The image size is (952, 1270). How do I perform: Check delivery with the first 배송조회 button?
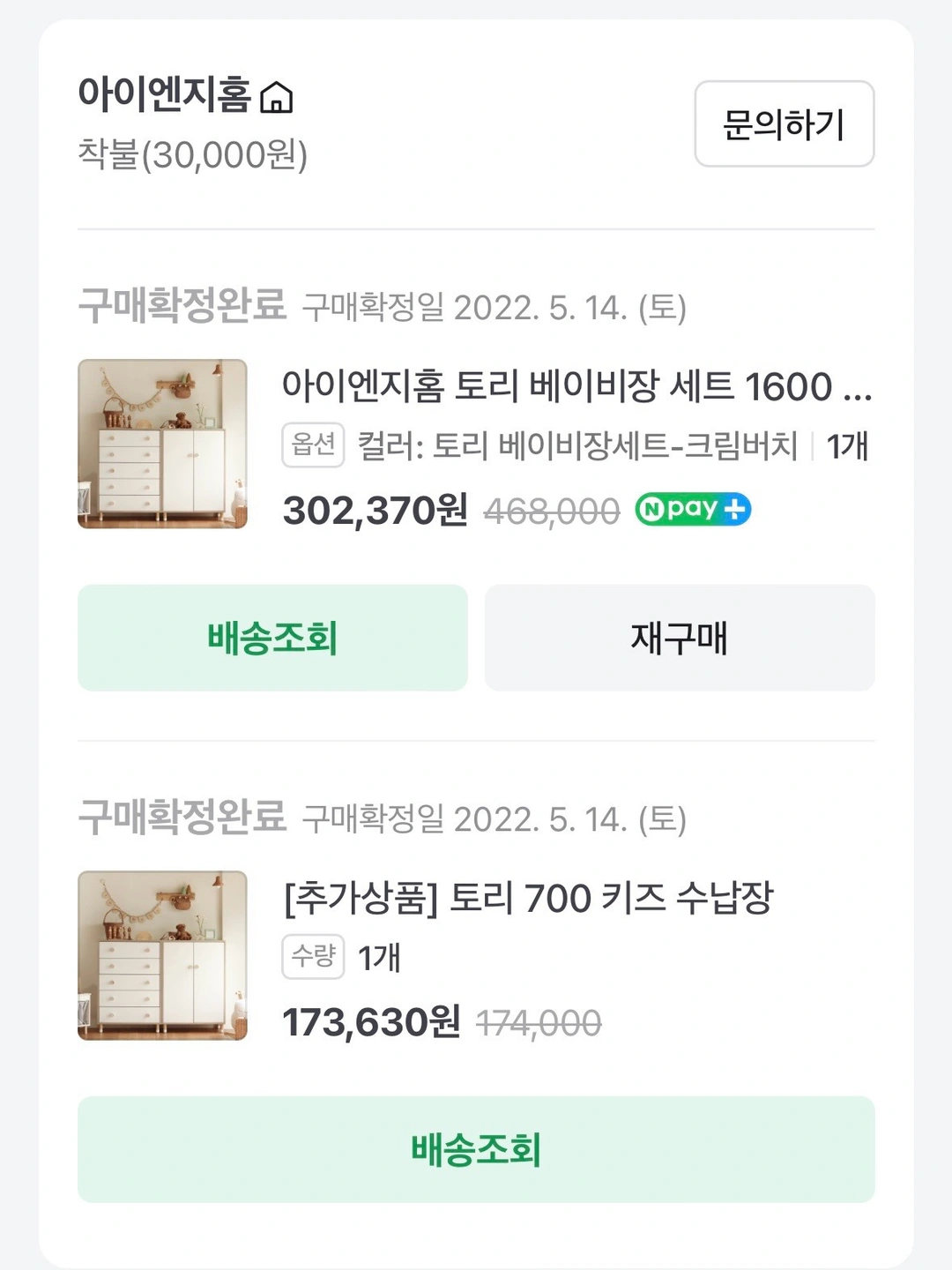272,638
